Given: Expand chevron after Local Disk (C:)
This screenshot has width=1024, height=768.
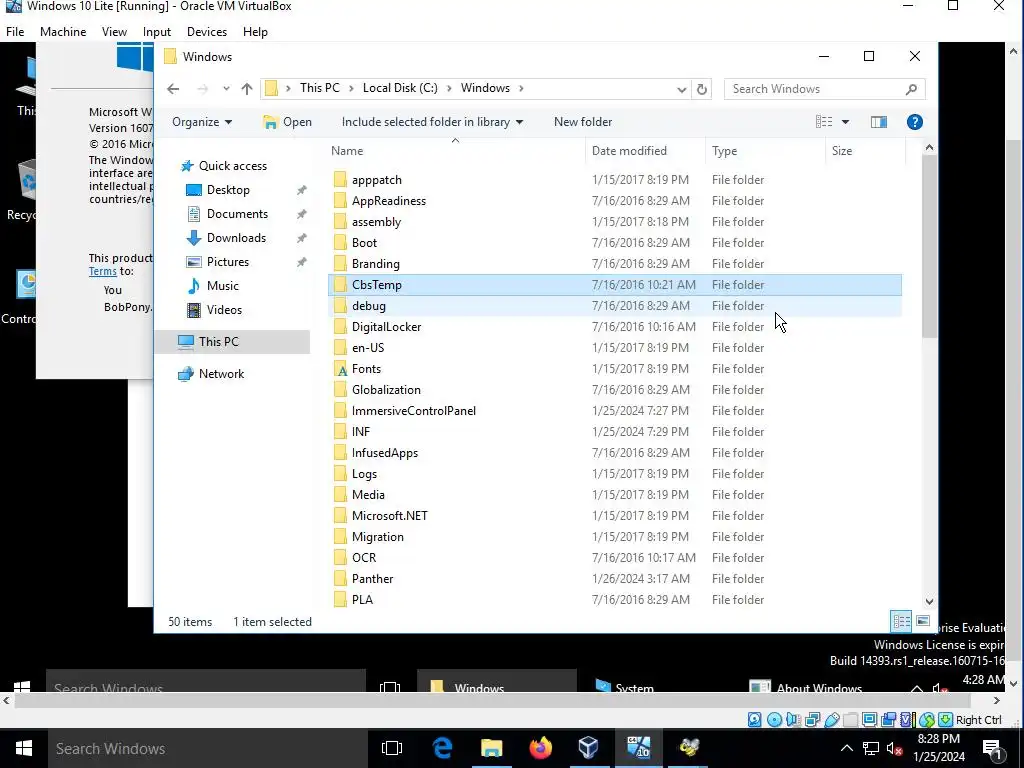Looking at the screenshot, I should click(x=449, y=88).
